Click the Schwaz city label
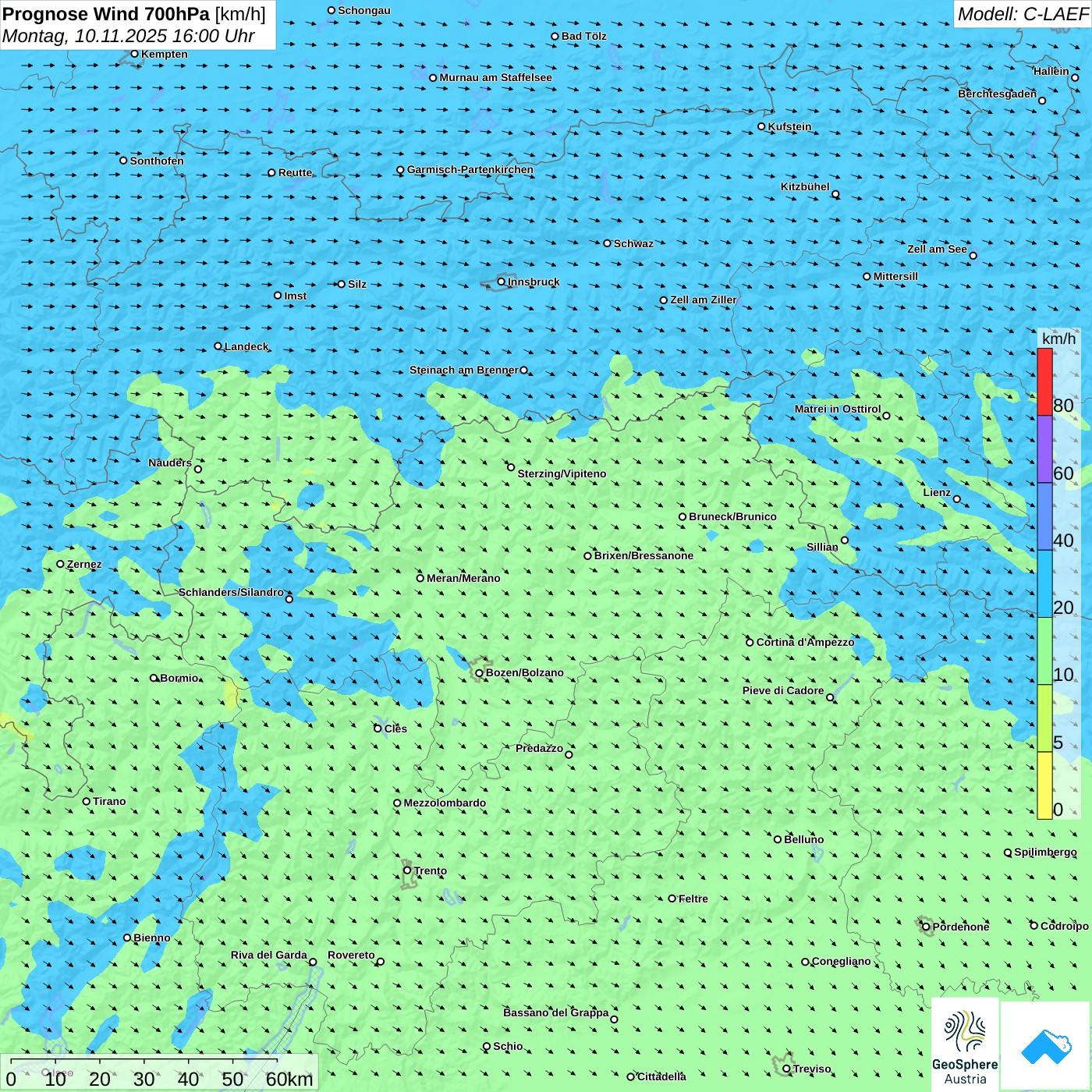 pyautogui.click(x=633, y=243)
